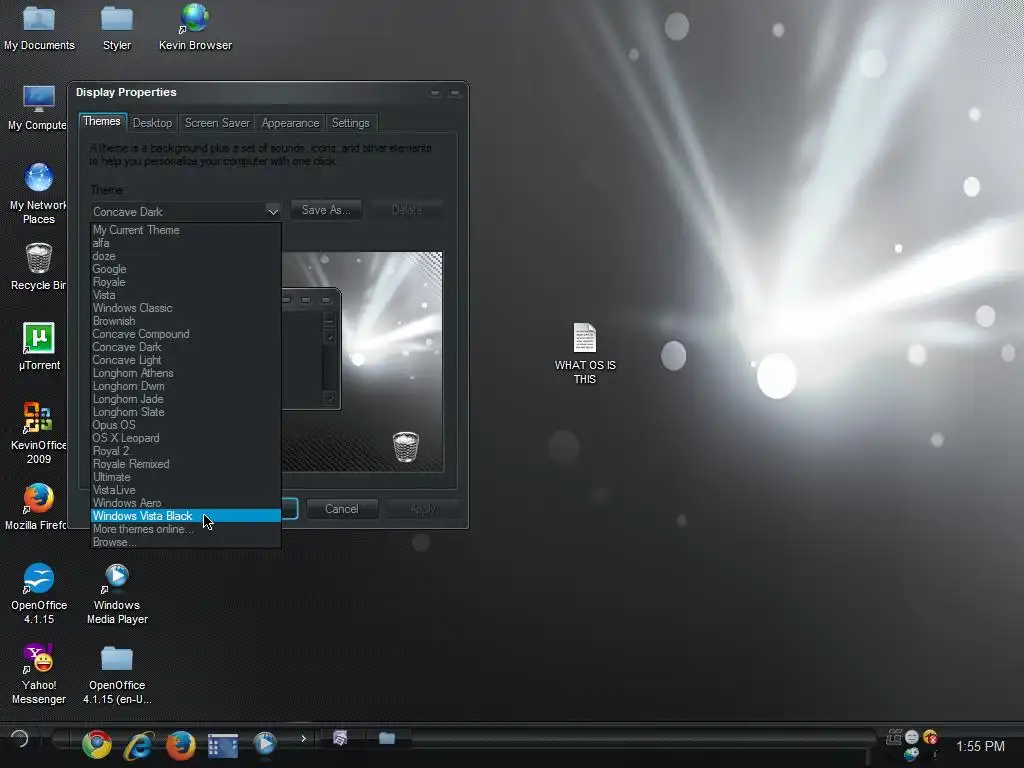Choose the Royal 2 theme
The width and height of the screenshot is (1024, 768).
click(x=185, y=451)
